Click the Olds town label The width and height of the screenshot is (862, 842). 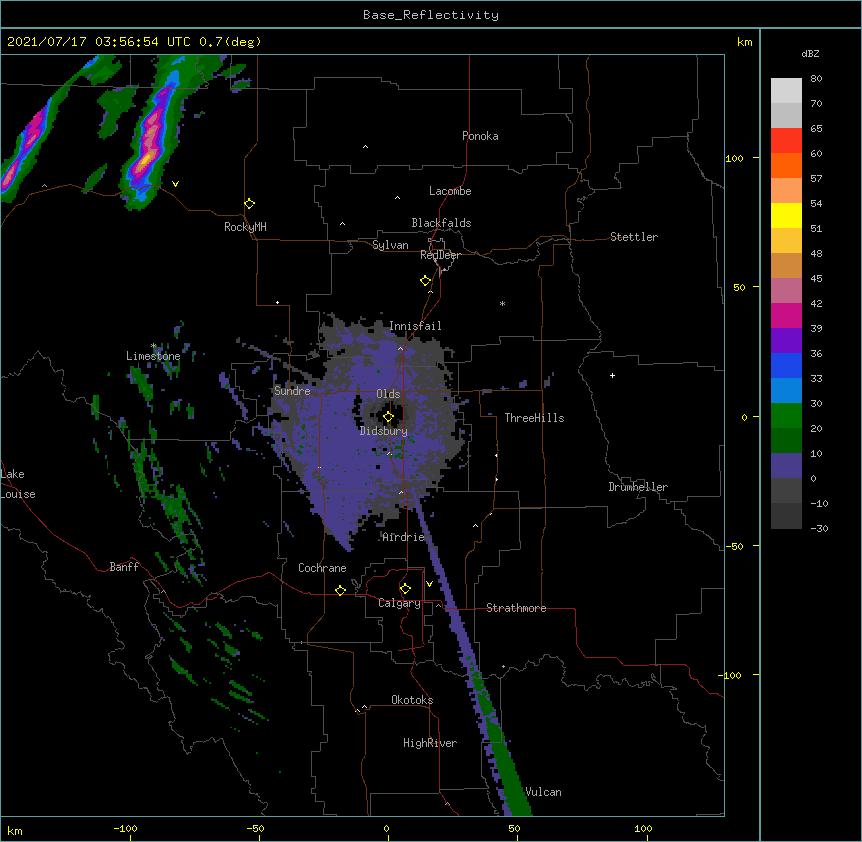coord(388,394)
